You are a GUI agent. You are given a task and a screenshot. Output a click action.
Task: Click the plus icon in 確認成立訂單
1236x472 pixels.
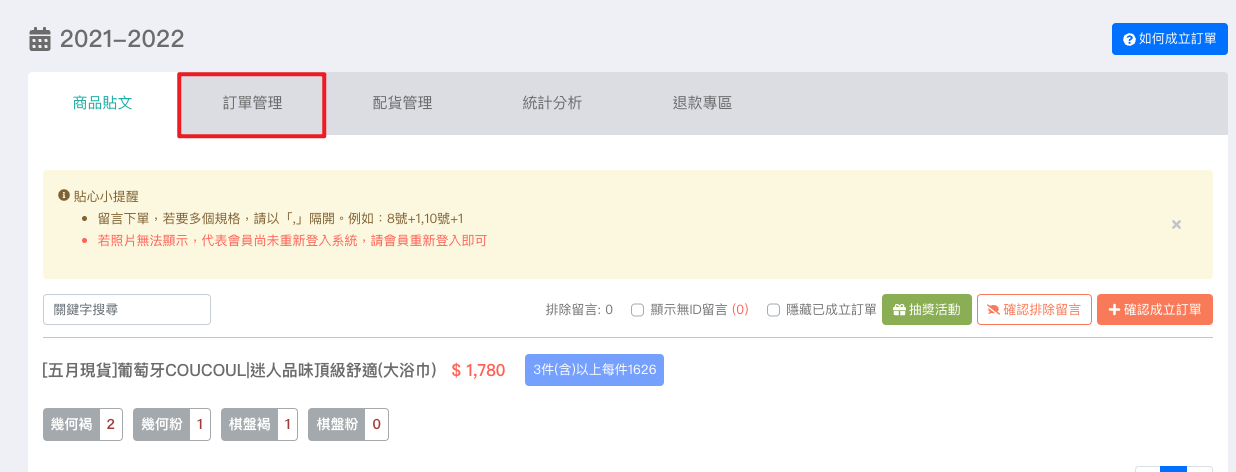1114,310
